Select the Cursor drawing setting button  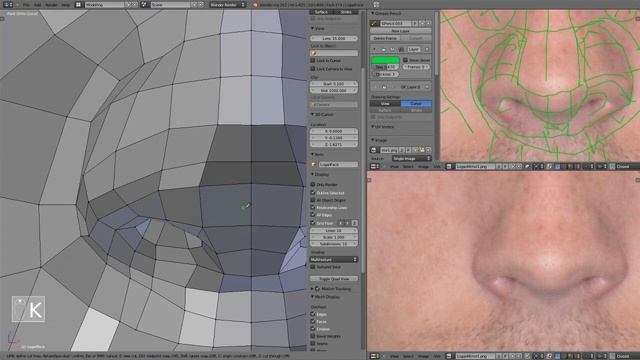point(416,104)
